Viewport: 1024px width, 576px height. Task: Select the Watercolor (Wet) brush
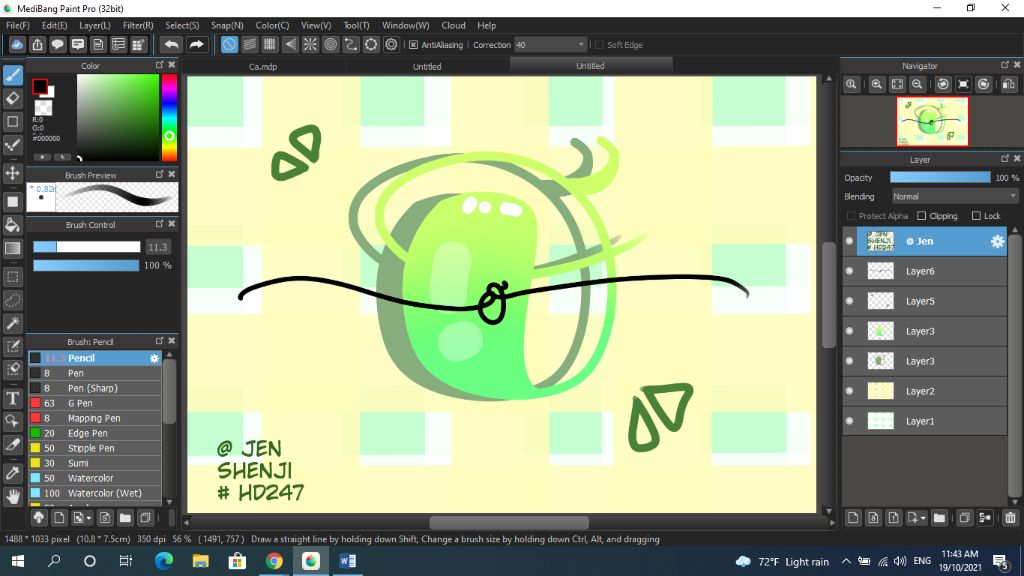95,493
